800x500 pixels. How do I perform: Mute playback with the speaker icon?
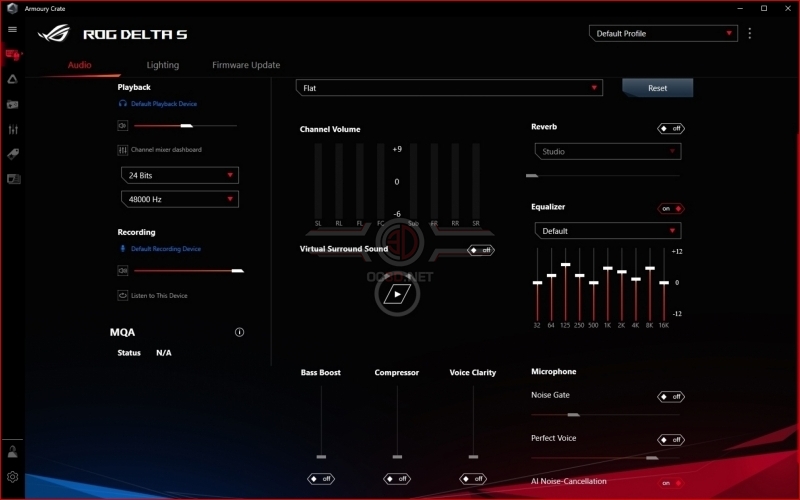click(x=122, y=126)
